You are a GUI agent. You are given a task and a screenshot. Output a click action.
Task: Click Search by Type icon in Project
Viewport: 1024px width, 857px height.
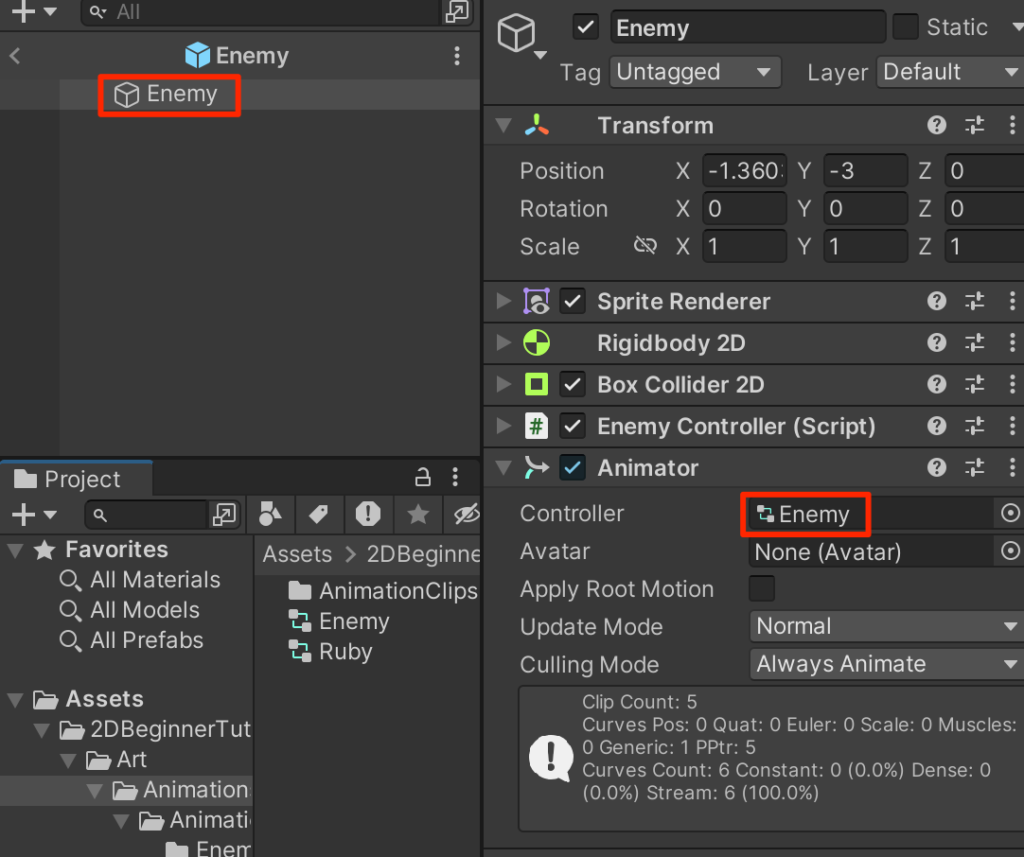[x=270, y=514]
